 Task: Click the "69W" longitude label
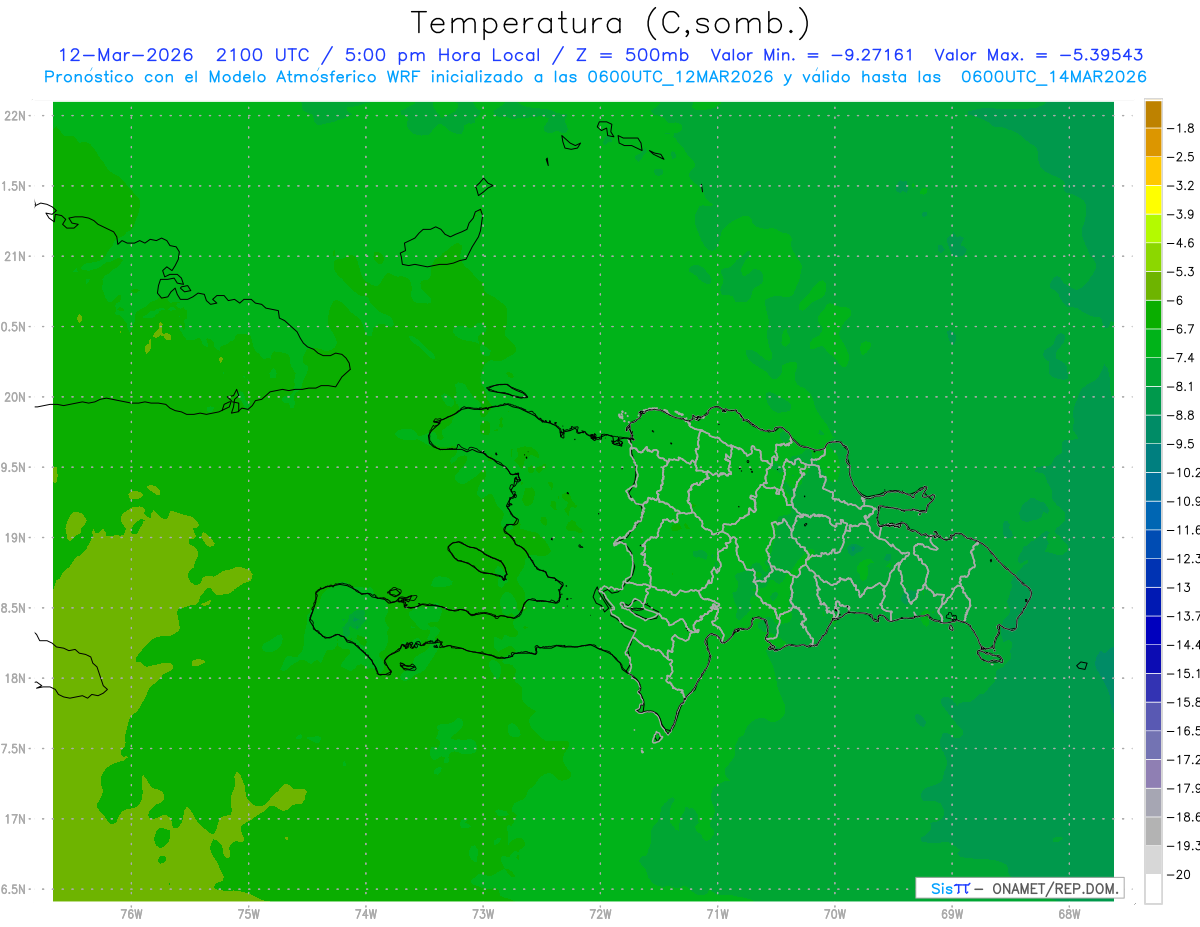pyautogui.click(x=952, y=915)
